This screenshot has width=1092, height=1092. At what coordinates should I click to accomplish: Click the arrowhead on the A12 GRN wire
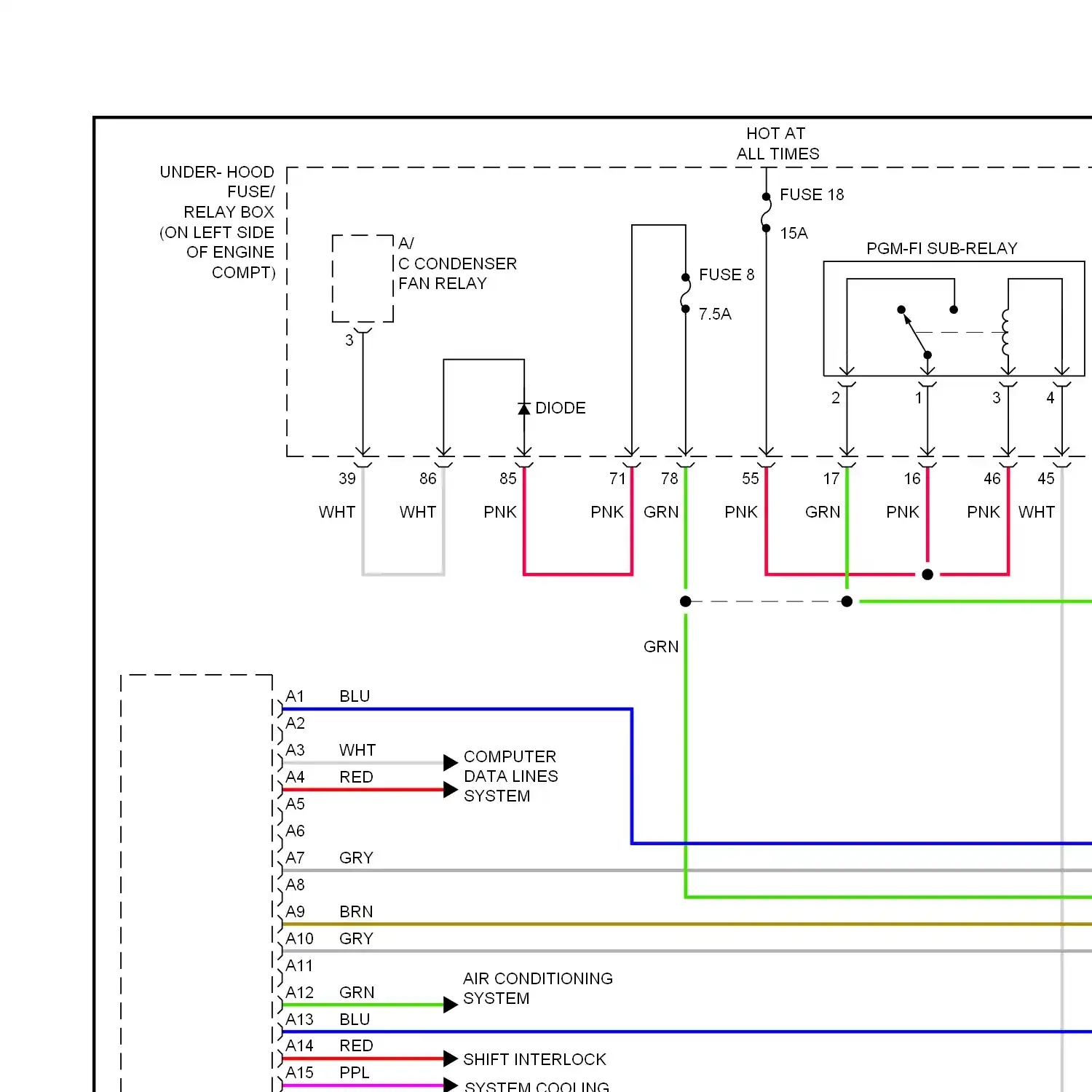point(451,1005)
